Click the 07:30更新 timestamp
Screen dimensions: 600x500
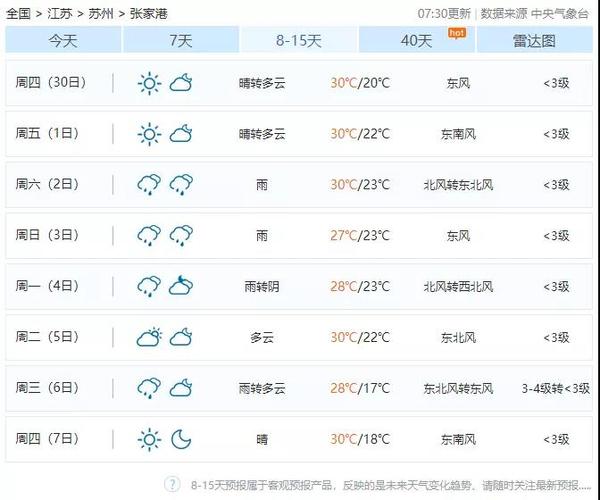point(444,14)
